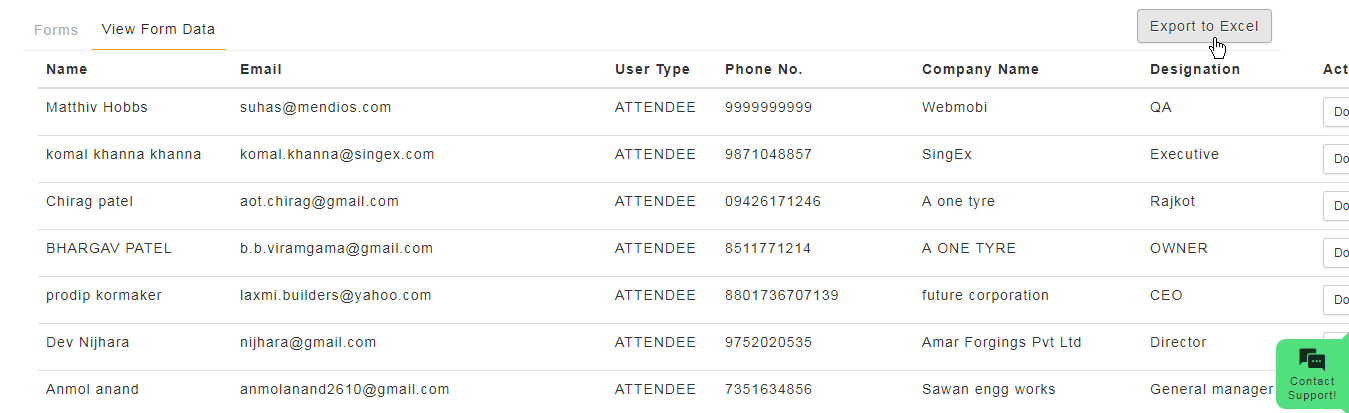Click the User Type column header
Viewport: 1349px width, 413px height.
coord(652,69)
